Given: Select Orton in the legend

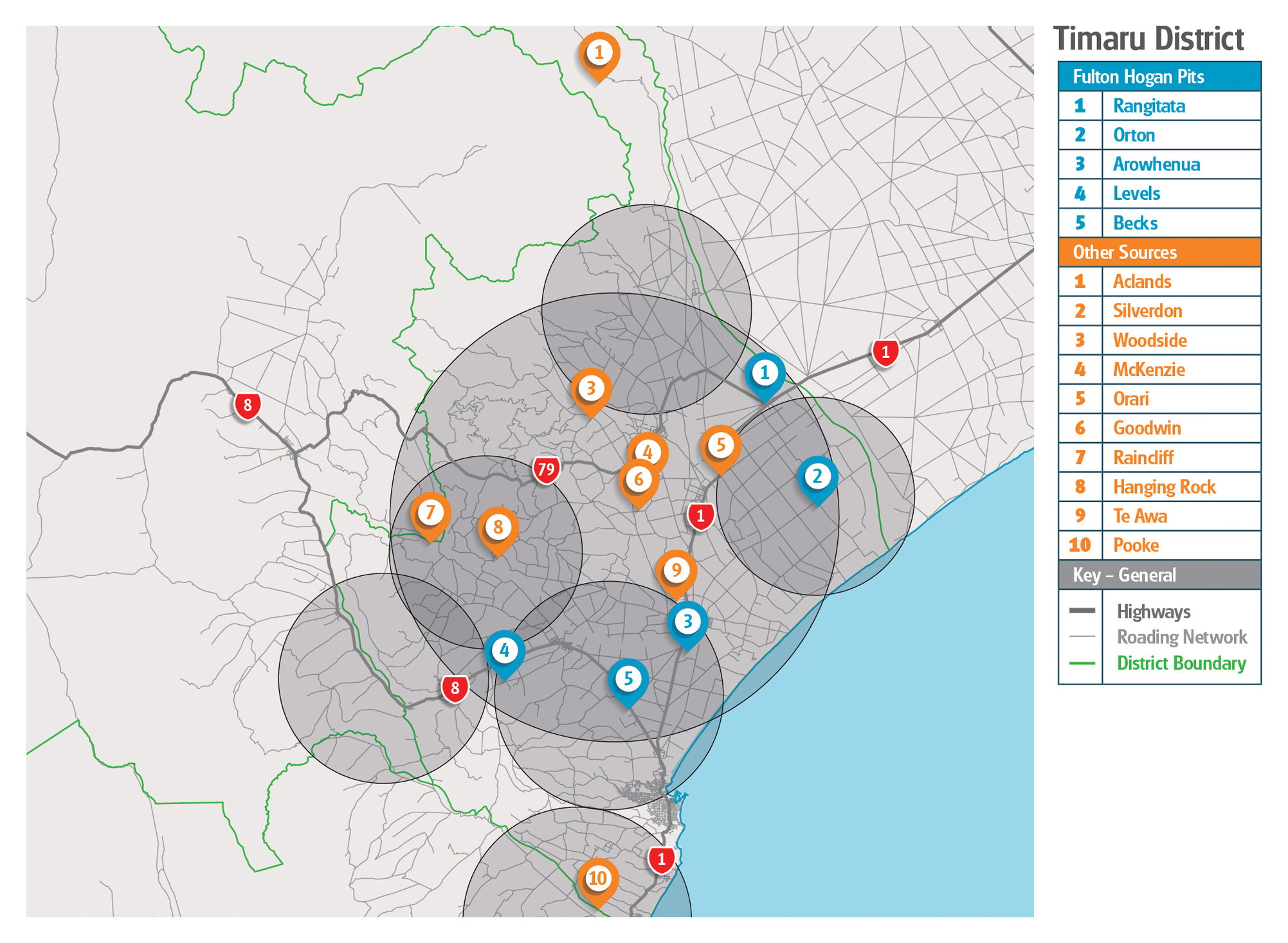Looking at the screenshot, I should (1134, 135).
